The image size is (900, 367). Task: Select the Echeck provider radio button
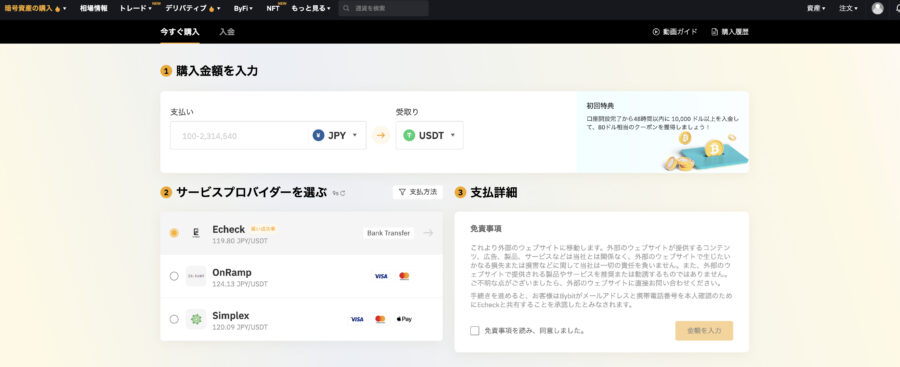point(174,233)
